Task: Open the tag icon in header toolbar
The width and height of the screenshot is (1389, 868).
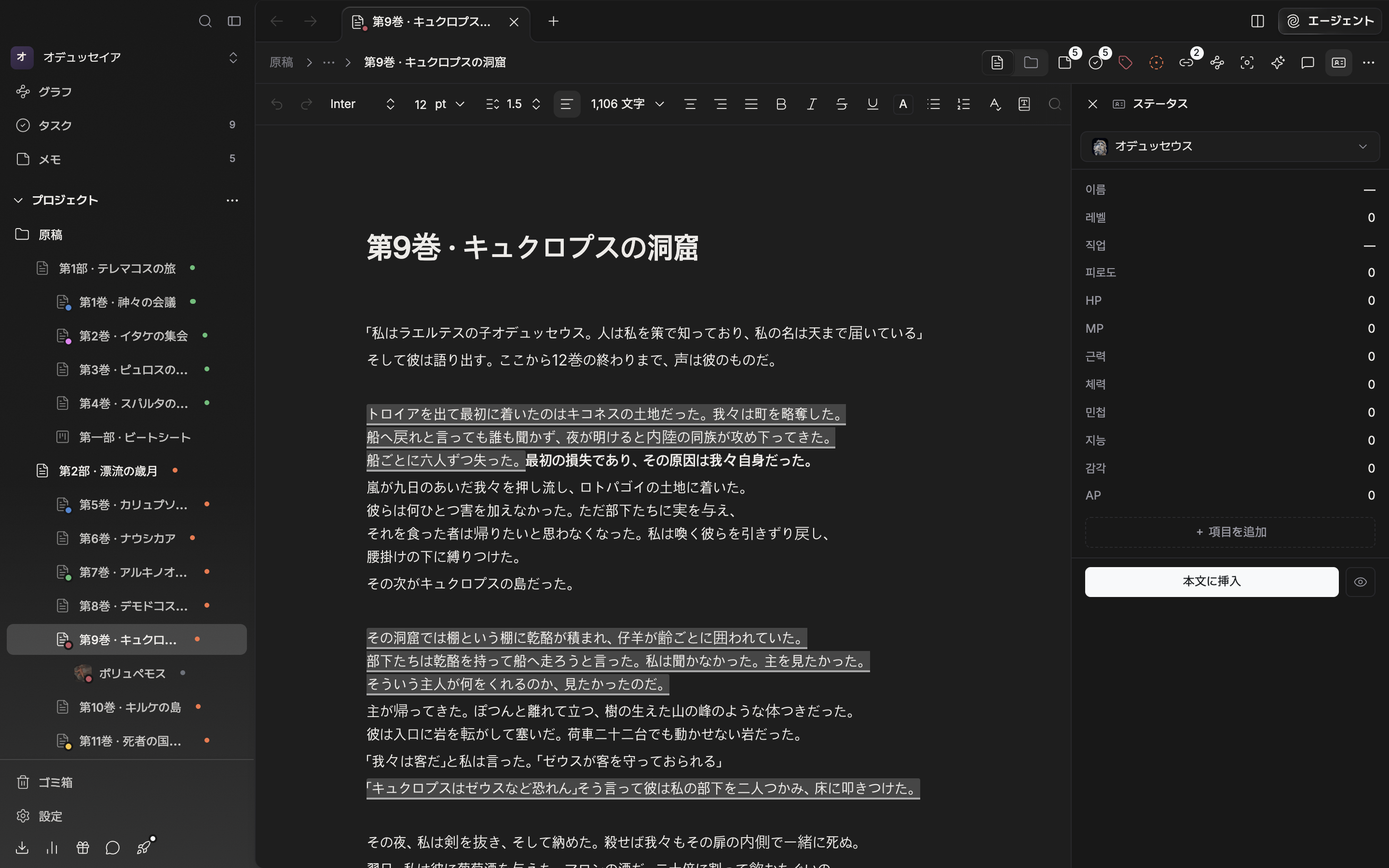Action: pos(1126,63)
